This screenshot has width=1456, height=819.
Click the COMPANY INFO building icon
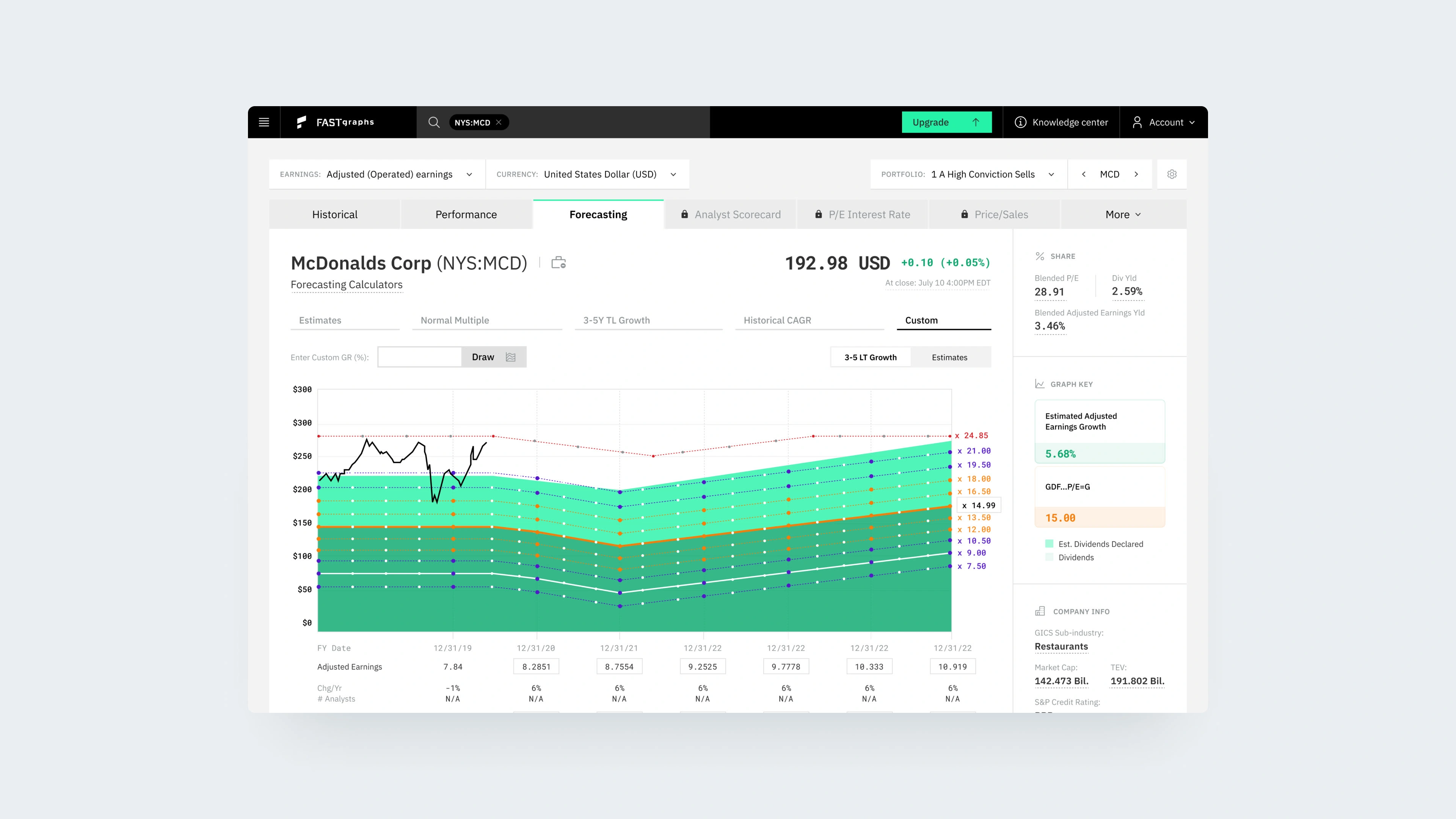(1040, 611)
